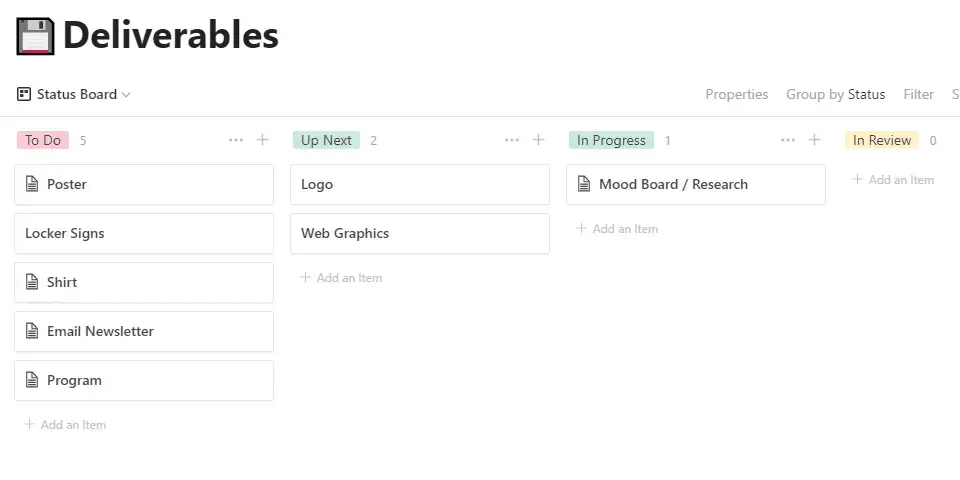Open the three-dot menu for Up Next column
This screenshot has height=480, width=960.
pos(512,140)
